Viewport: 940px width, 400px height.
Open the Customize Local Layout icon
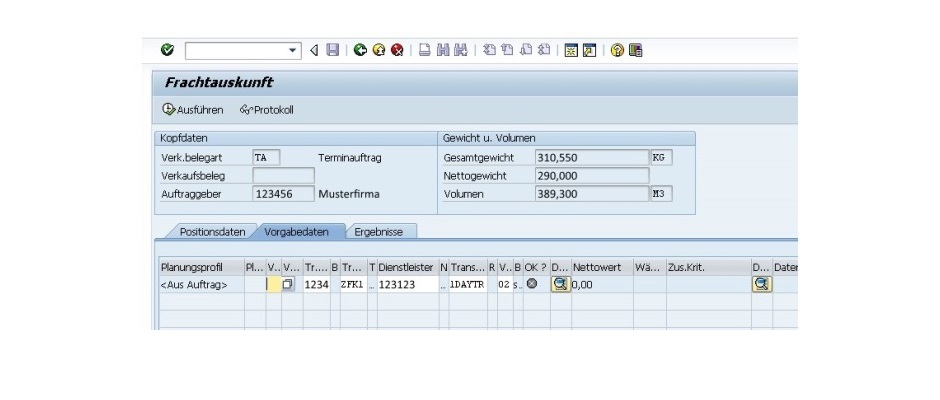(635, 50)
